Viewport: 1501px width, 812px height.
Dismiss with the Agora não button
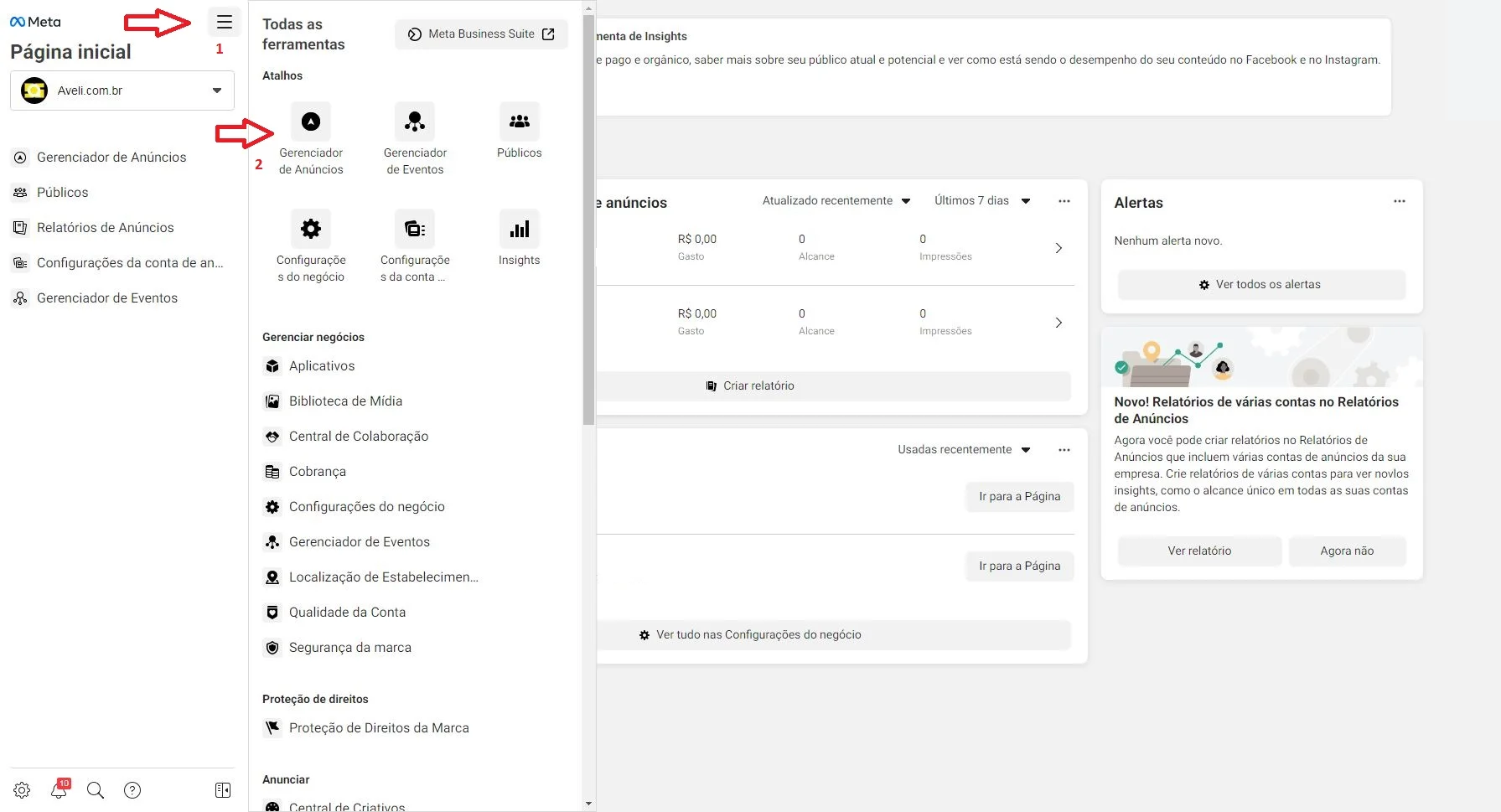(x=1347, y=551)
